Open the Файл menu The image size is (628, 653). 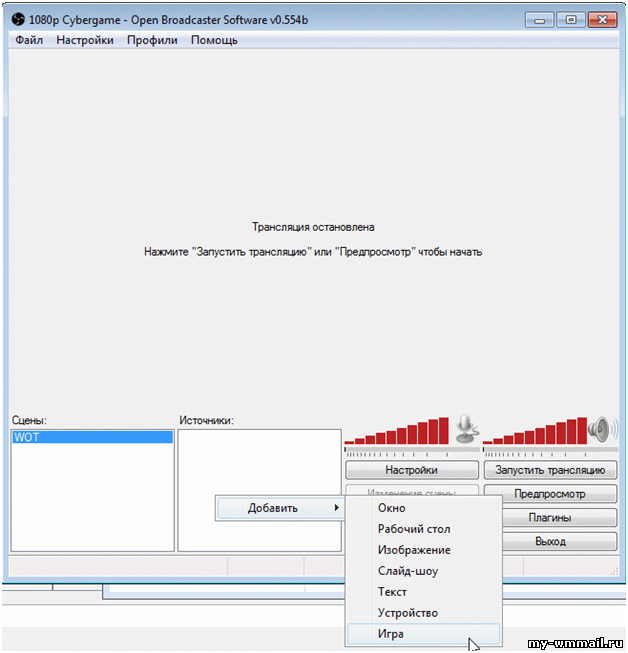pos(29,40)
